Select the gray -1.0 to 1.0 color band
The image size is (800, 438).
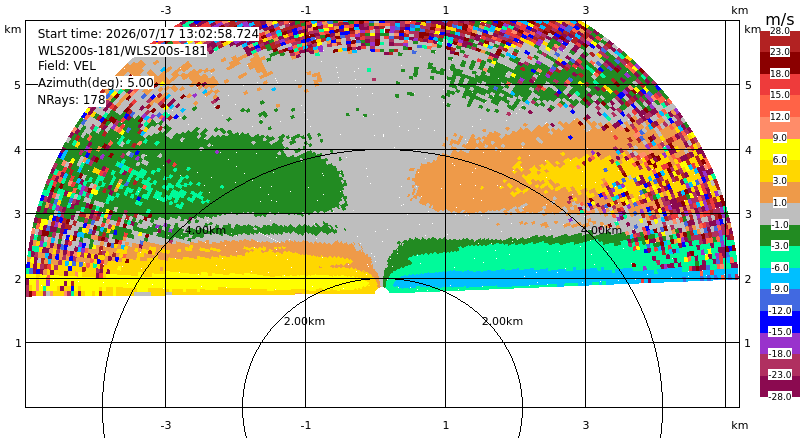[780, 213]
